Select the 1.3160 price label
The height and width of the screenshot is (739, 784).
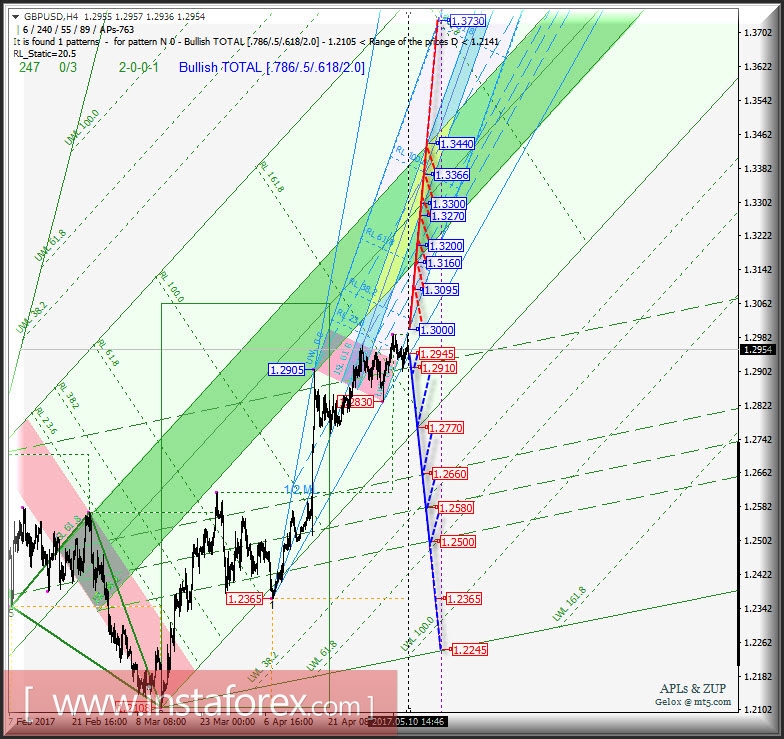click(x=444, y=263)
